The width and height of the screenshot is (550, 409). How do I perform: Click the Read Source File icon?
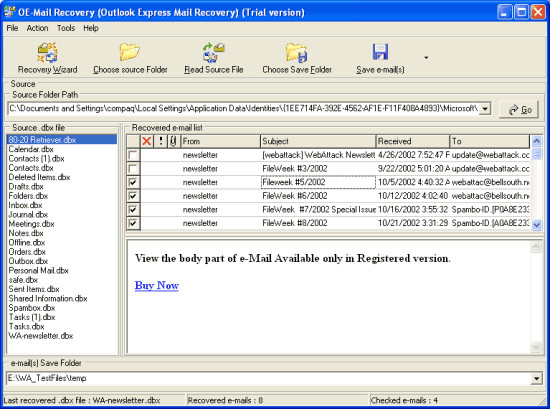(214, 53)
